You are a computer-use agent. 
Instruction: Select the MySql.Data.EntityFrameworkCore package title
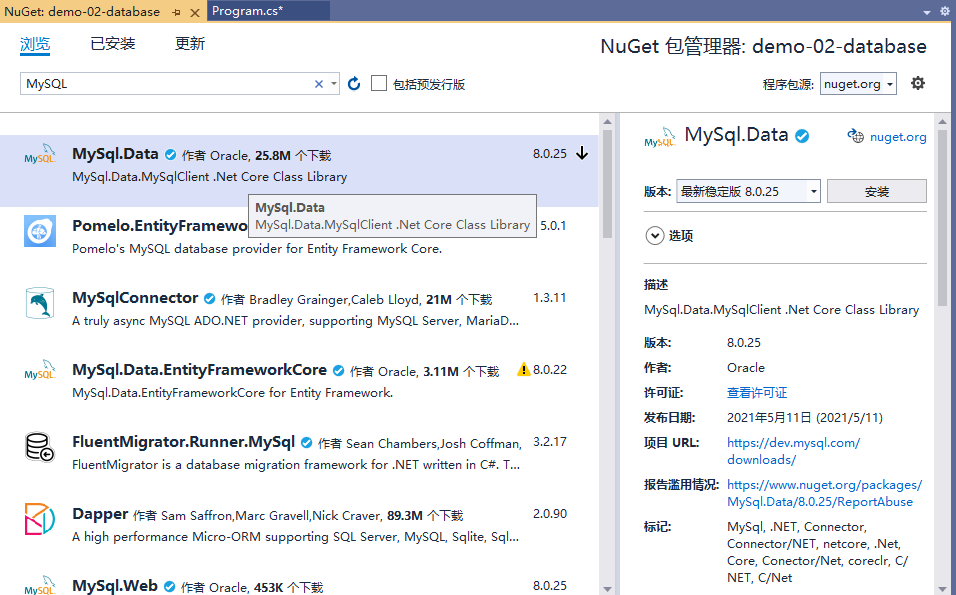tap(199, 370)
